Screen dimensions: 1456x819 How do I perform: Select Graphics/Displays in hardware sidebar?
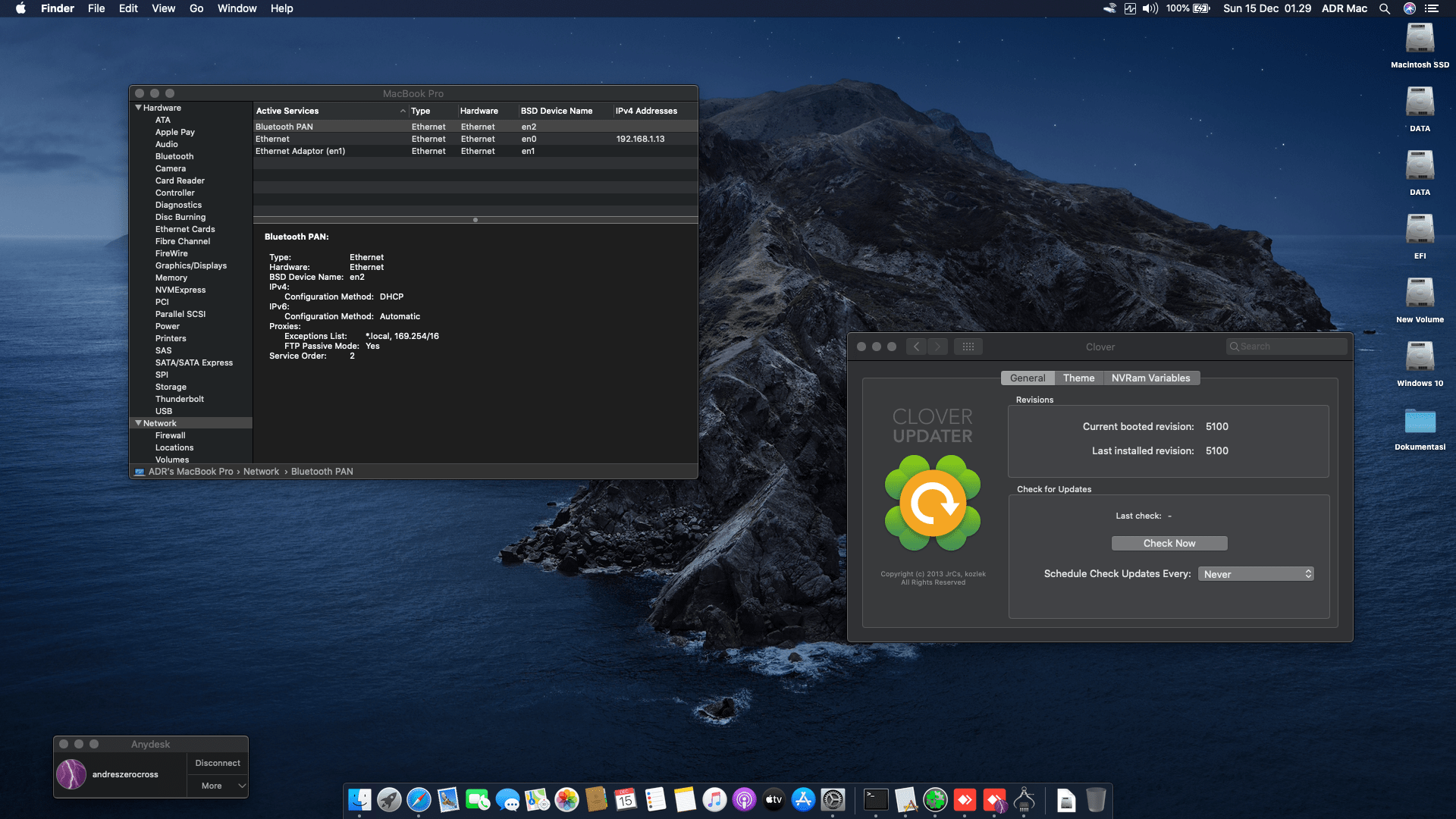coord(191,265)
